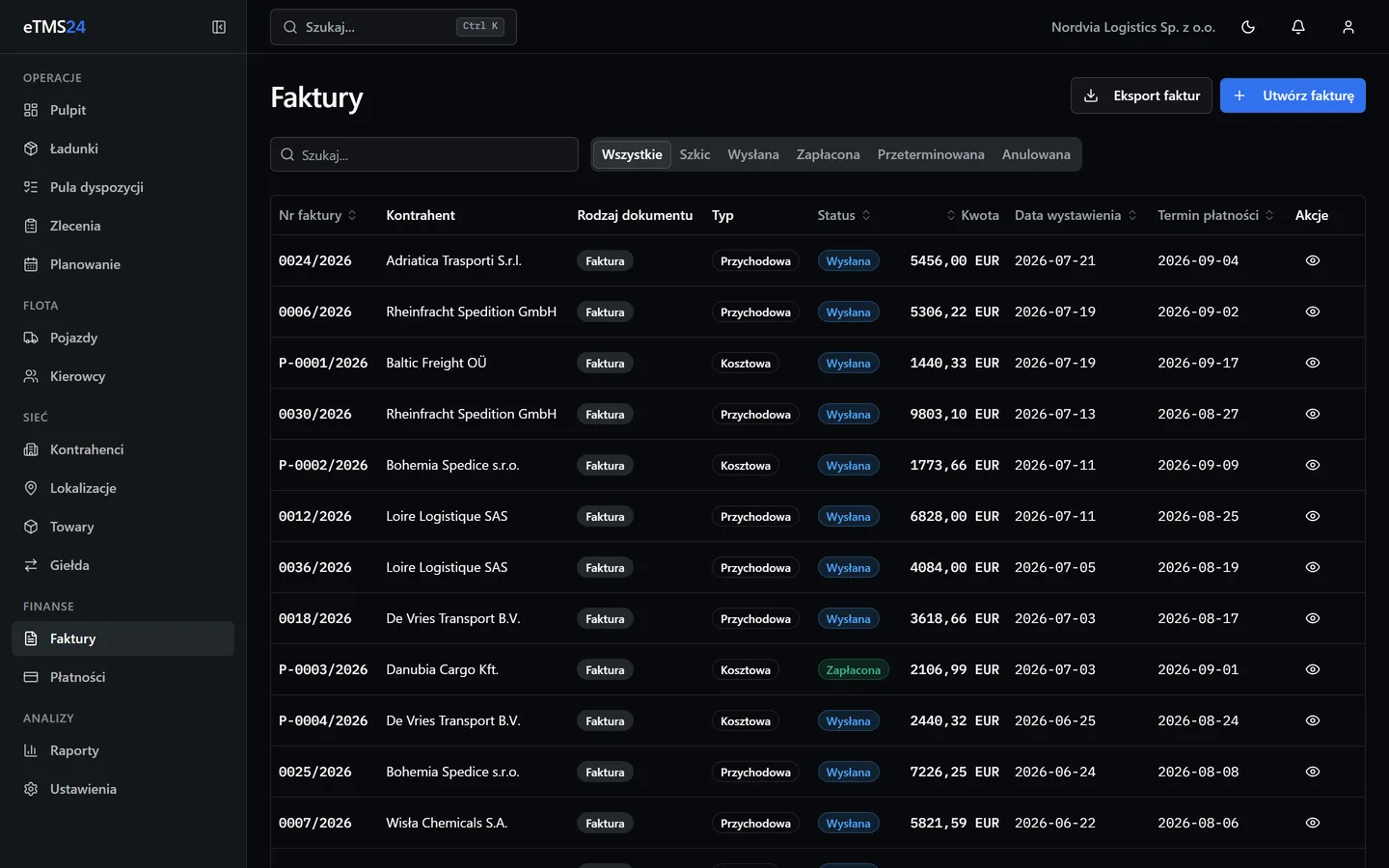The width and height of the screenshot is (1389, 868).
Task: View invoice 0024/2026 eye icon
Action: pyautogui.click(x=1313, y=260)
